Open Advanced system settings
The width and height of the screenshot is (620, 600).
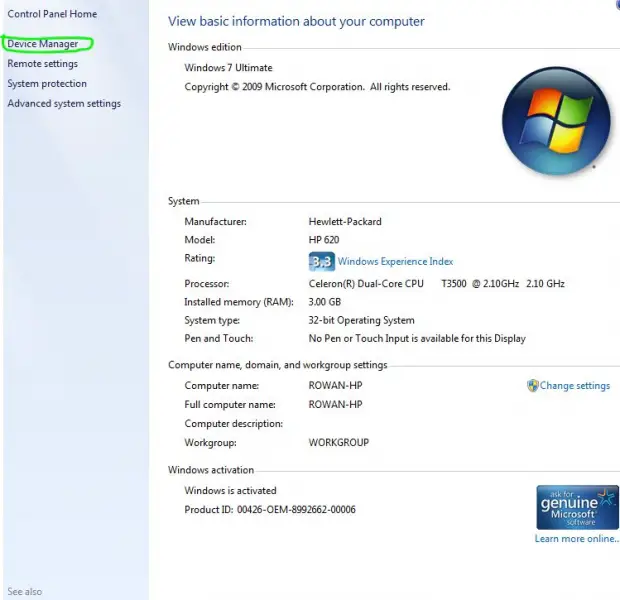pyautogui.click(x=64, y=104)
